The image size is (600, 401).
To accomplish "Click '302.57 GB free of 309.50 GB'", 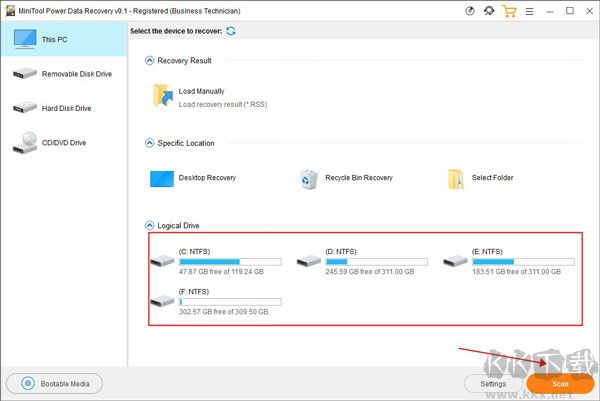I will pos(223,312).
